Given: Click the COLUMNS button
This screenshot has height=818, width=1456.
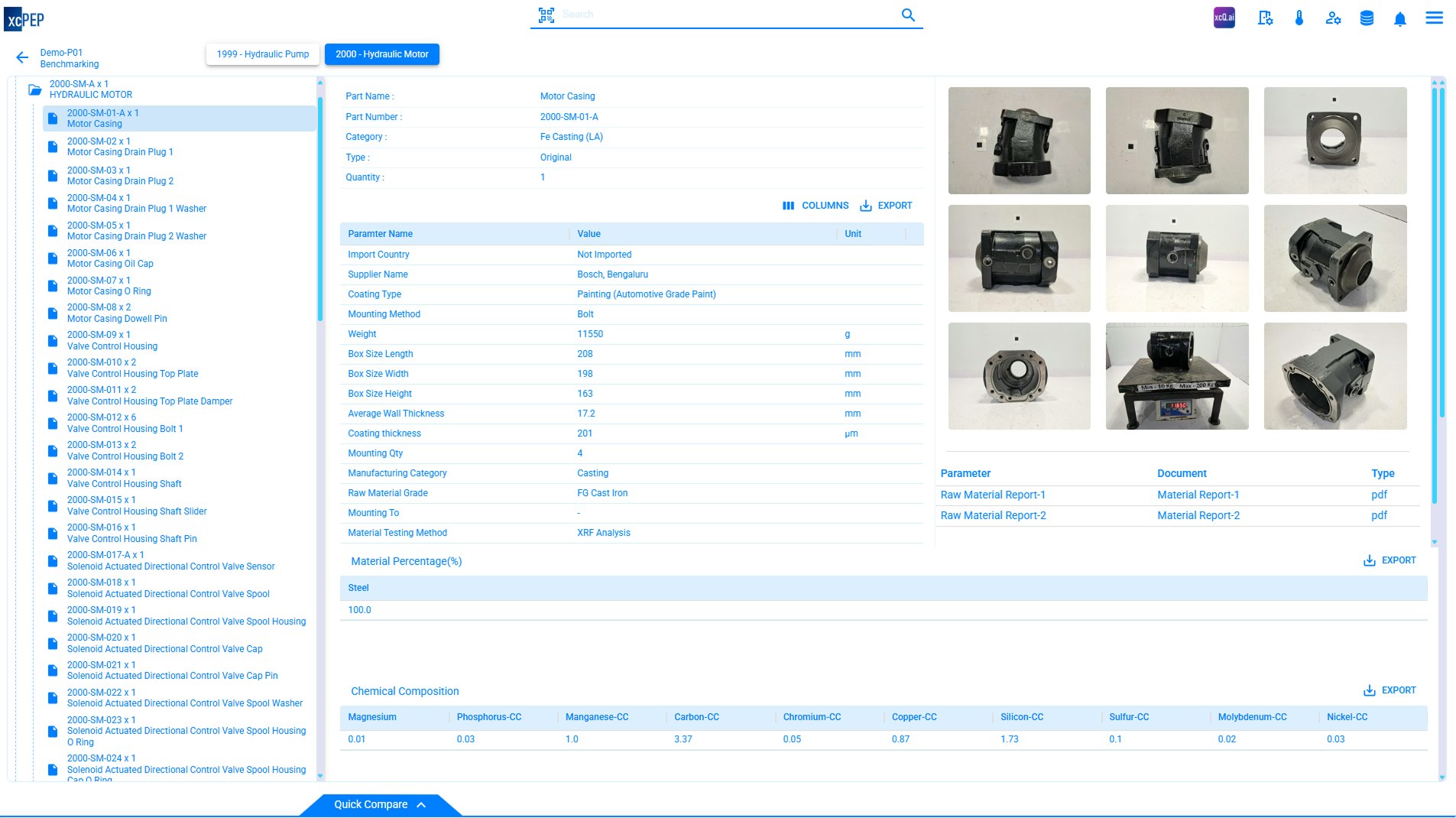Looking at the screenshot, I should pyautogui.click(x=816, y=206).
